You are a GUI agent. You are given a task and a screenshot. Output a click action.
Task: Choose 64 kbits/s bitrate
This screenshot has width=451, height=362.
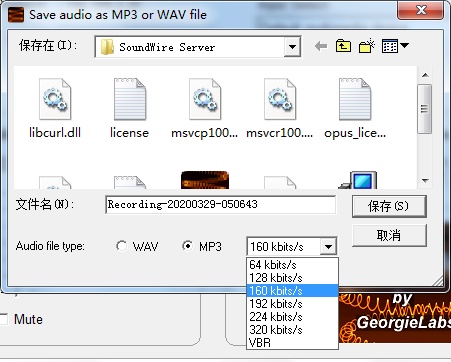pyautogui.click(x=292, y=265)
